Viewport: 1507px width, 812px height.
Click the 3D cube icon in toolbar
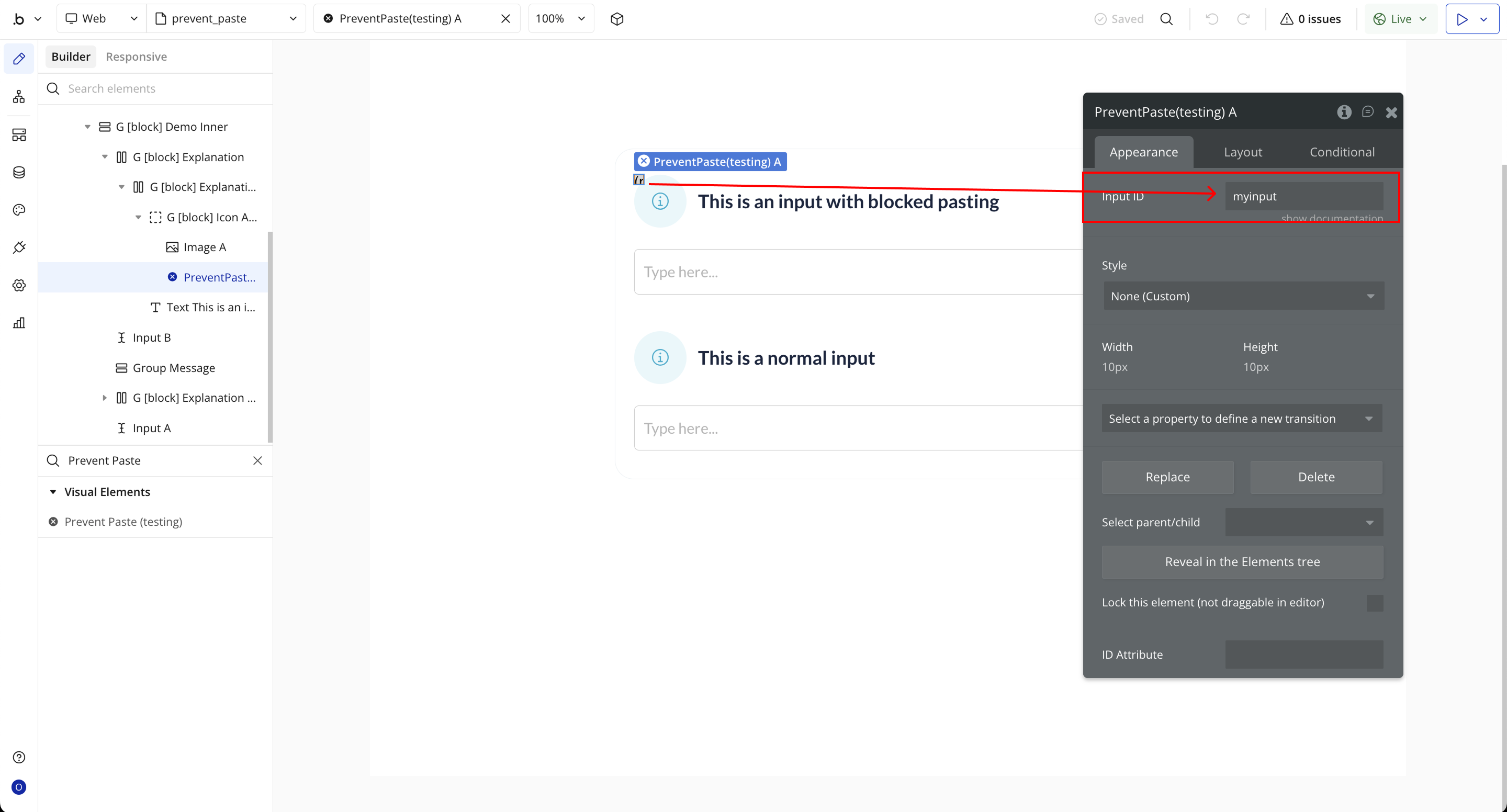coord(616,19)
